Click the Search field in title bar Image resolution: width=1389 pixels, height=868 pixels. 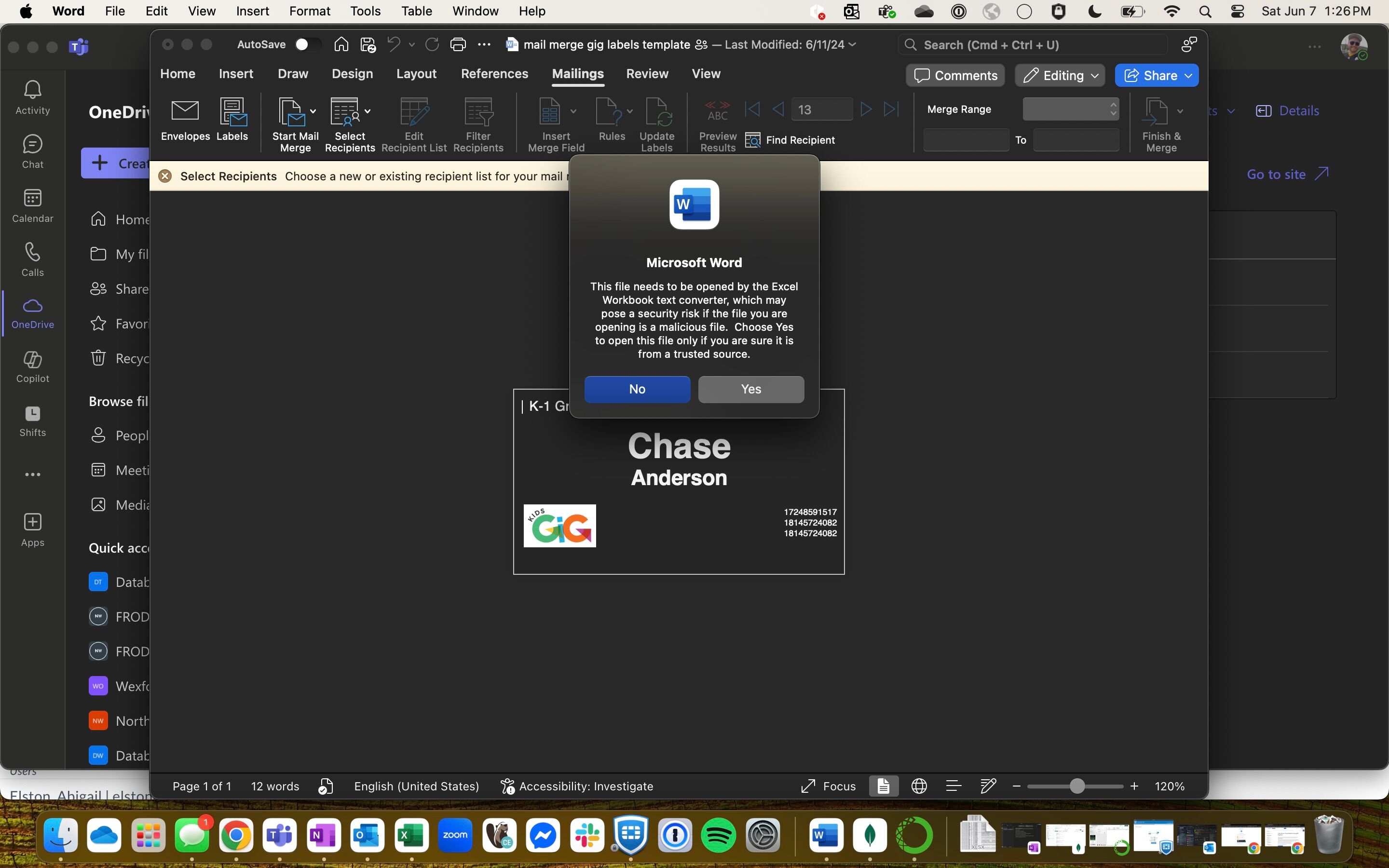[1033, 45]
